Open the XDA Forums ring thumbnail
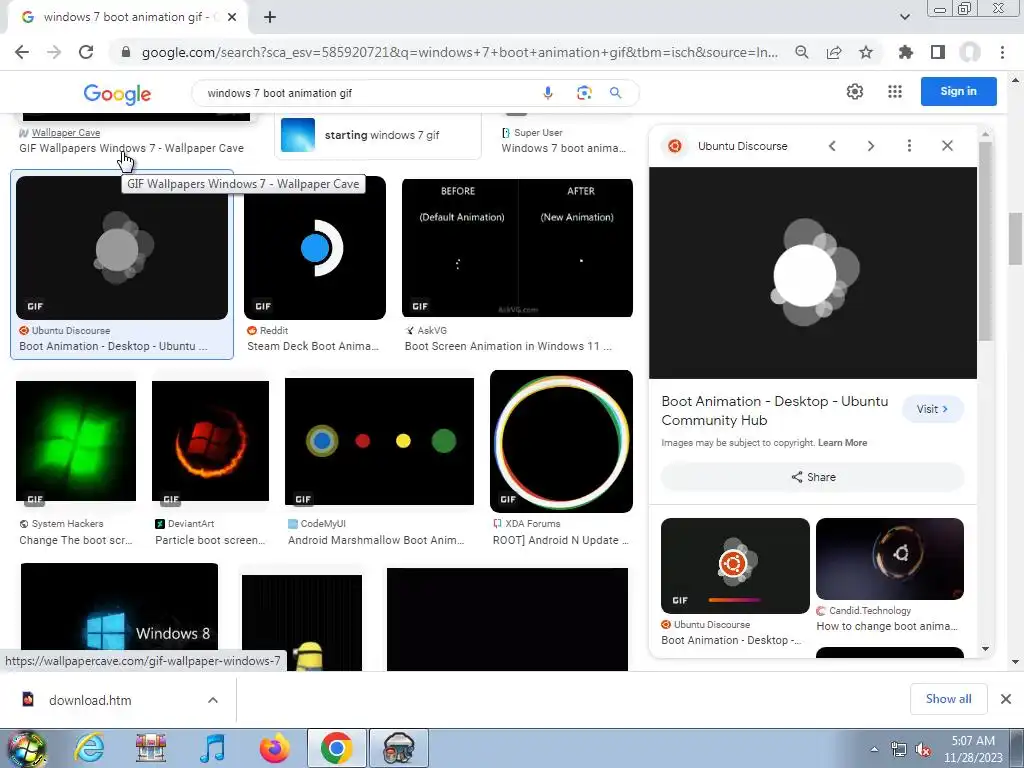Screen dimensions: 1024x768 tap(562, 441)
